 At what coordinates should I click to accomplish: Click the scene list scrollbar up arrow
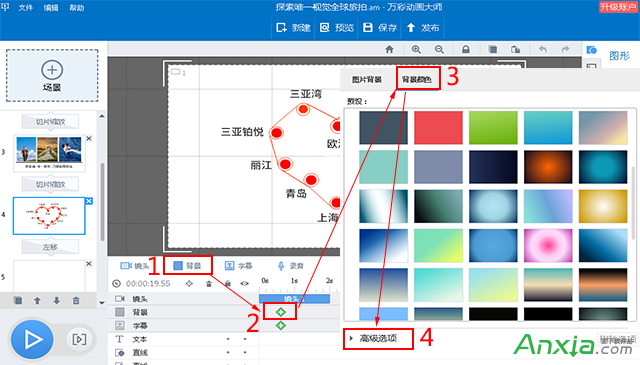click(102, 116)
